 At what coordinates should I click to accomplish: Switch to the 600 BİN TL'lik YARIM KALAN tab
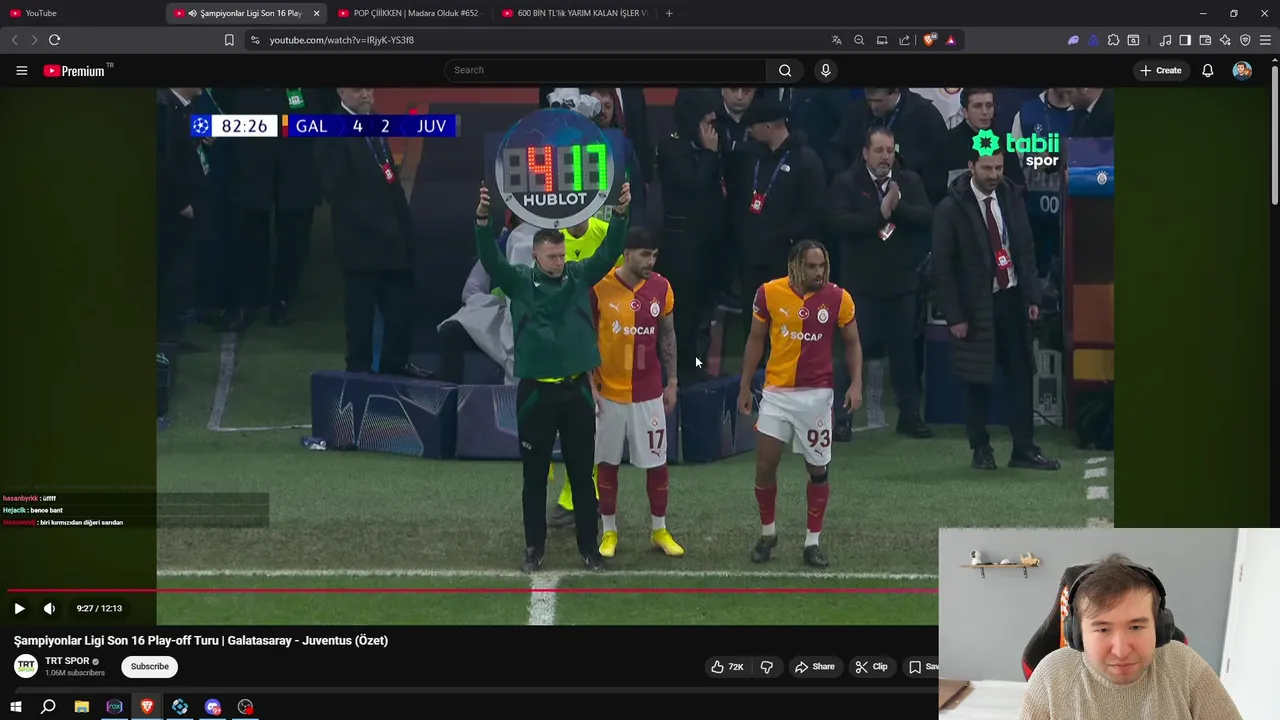click(x=575, y=13)
